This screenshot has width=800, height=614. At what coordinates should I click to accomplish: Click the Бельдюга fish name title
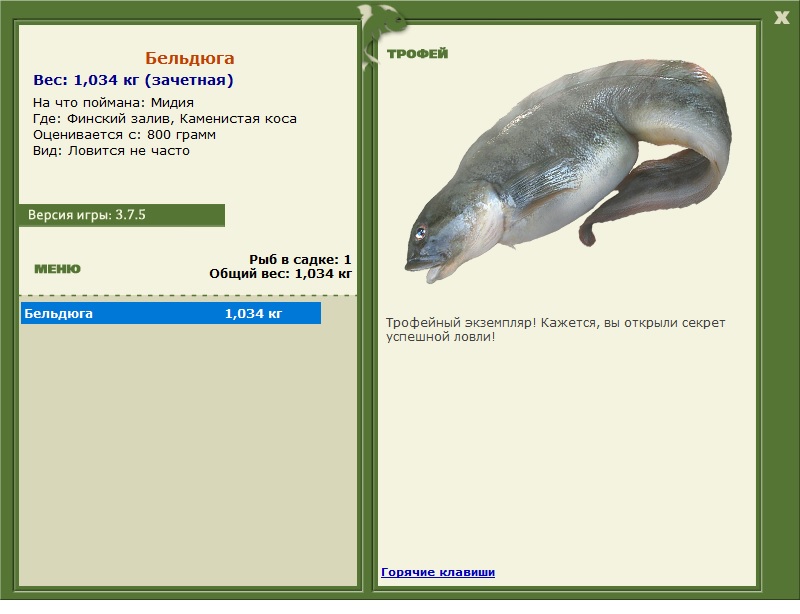(189, 58)
